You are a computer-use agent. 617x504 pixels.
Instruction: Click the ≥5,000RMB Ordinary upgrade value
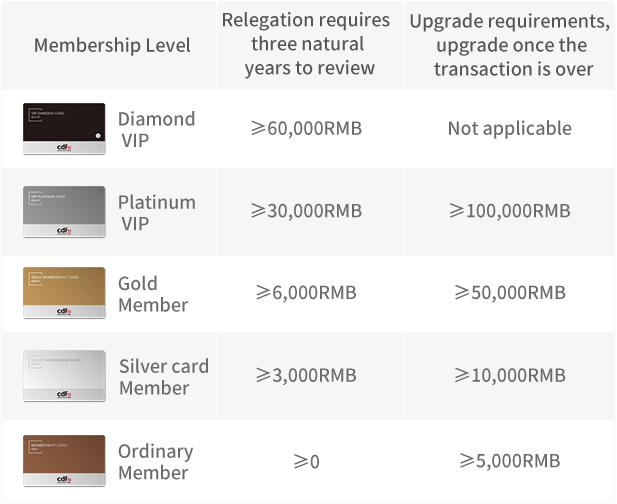509,461
